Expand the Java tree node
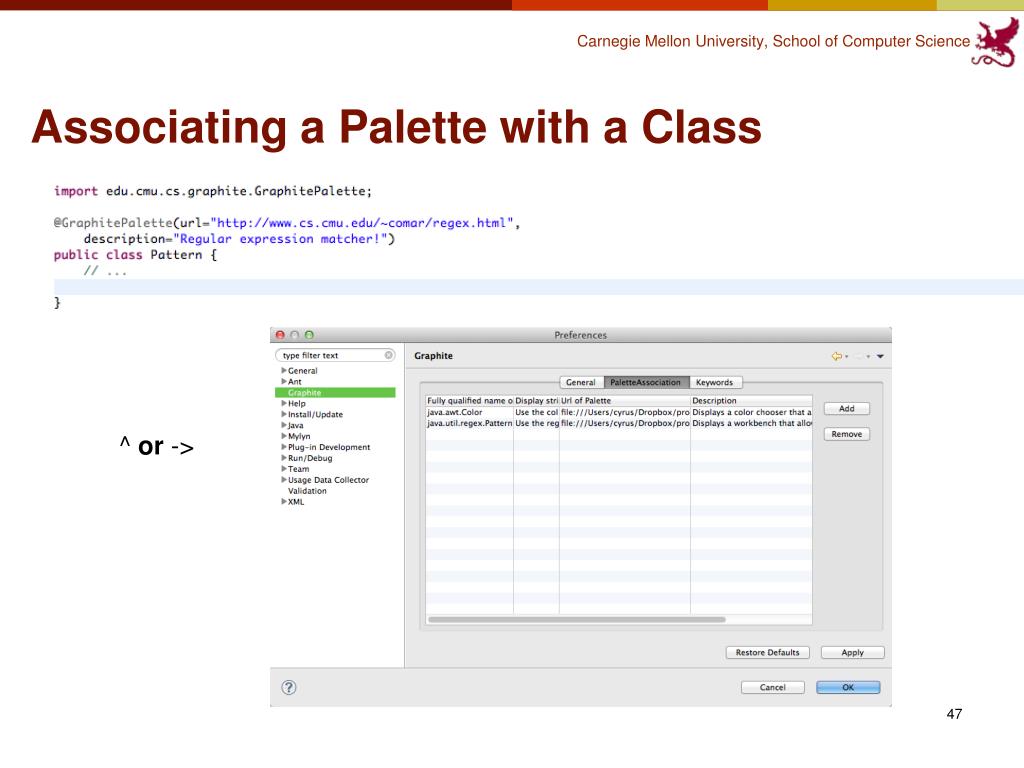Viewport: 1024px width, 768px height. tap(284, 425)
